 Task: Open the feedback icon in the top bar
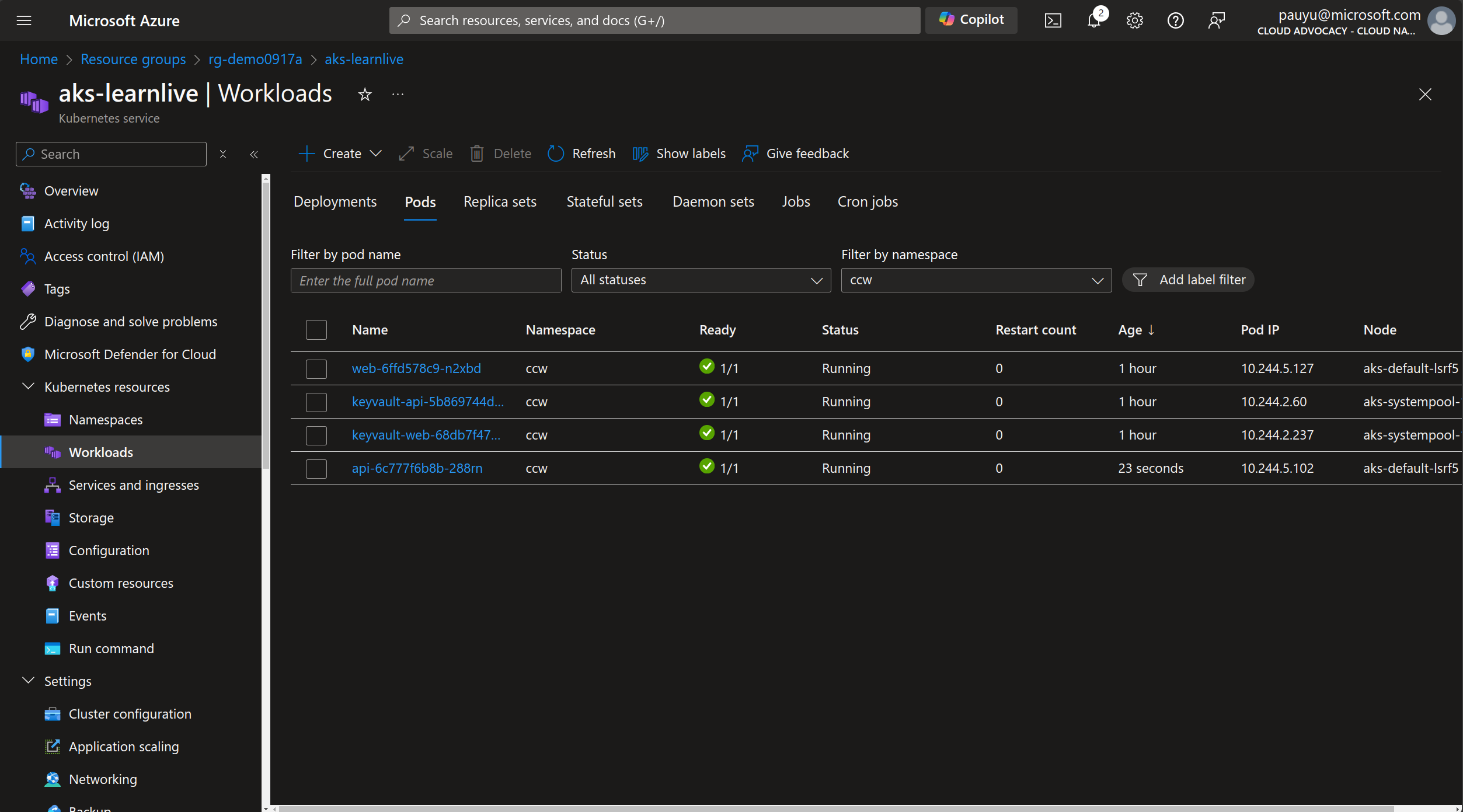point(1216,20)
